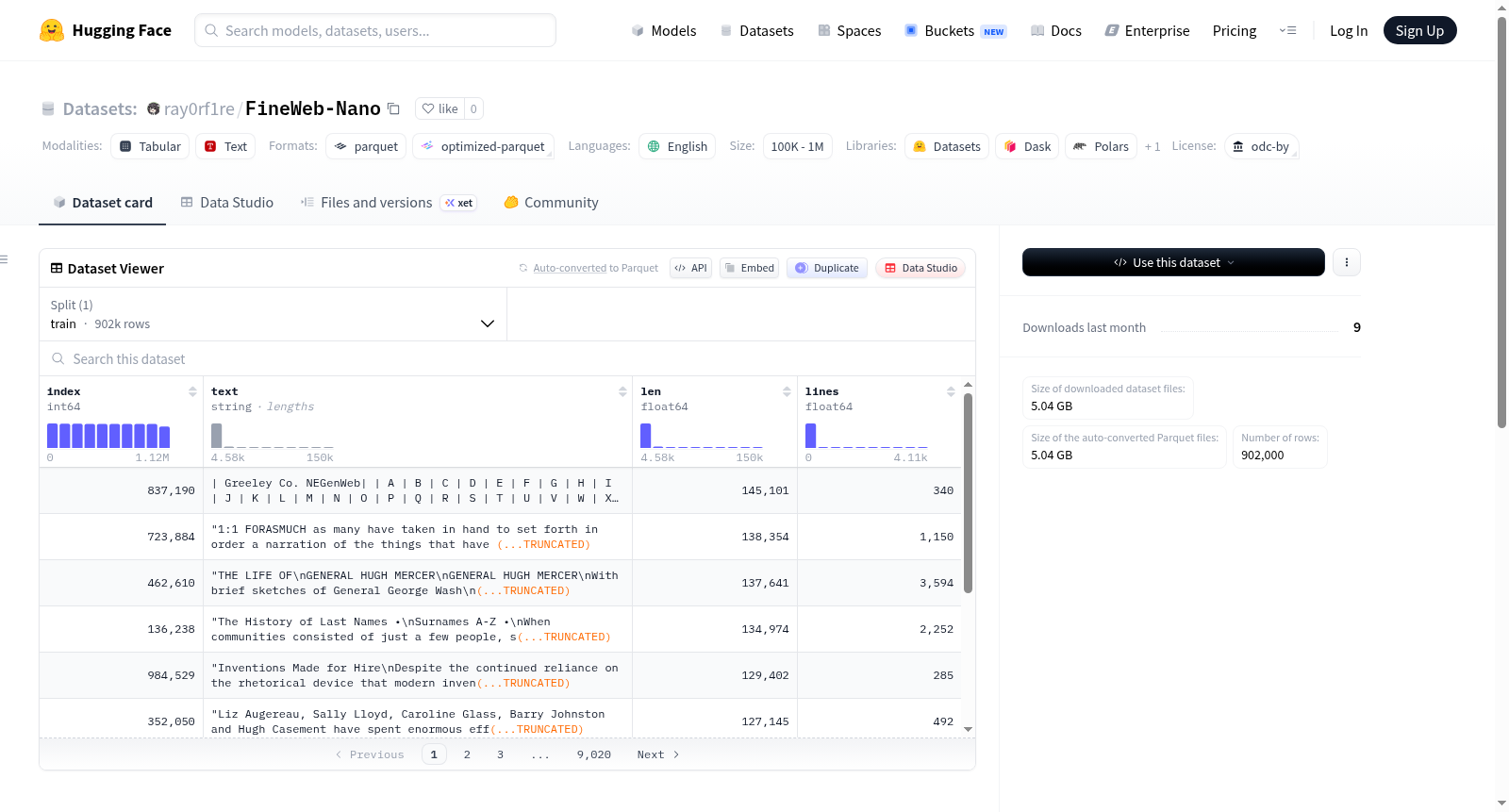1509x812 pixels.
Task: Click the index column histogram
Action: point(108,436)
